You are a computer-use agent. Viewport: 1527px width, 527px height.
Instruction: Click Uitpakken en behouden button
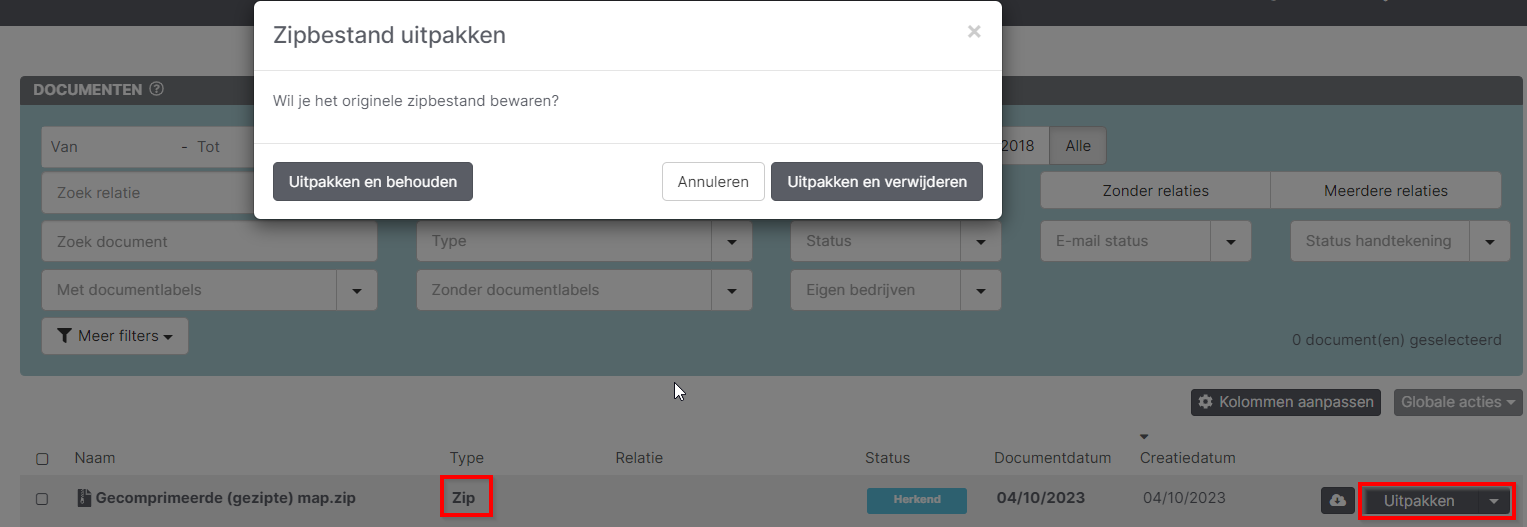(x=372, y=182)
